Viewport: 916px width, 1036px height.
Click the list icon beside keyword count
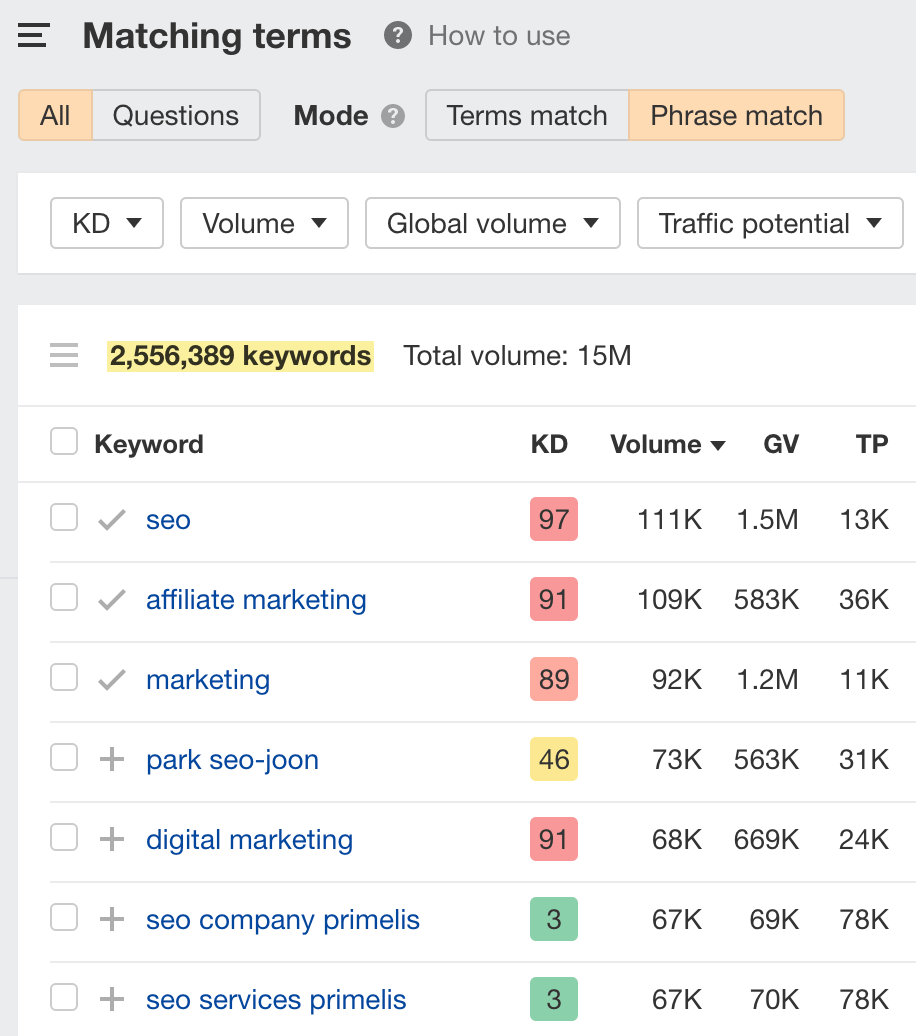(63, 355)
